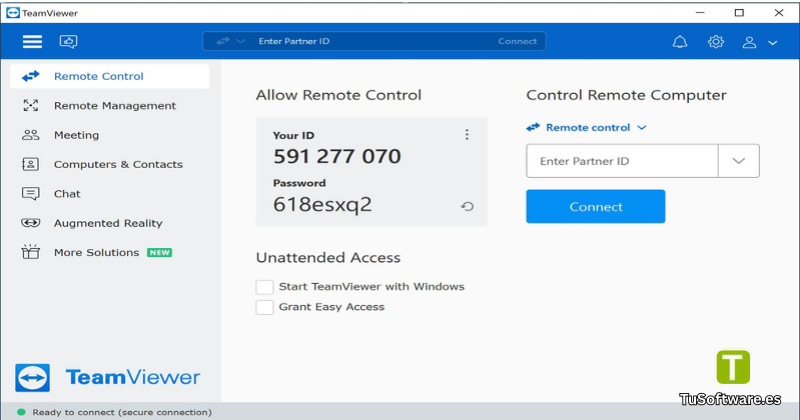Enable Grant Easy Access checkbox
Viewport: 800px width, 420px height.
coord(264,307)
